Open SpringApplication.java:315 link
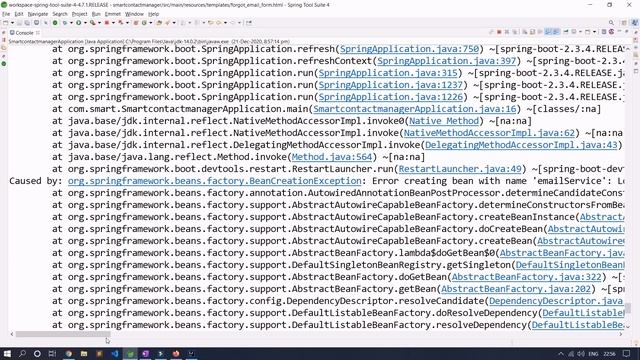Screen dimensions: 640x360 pos(388,73)
